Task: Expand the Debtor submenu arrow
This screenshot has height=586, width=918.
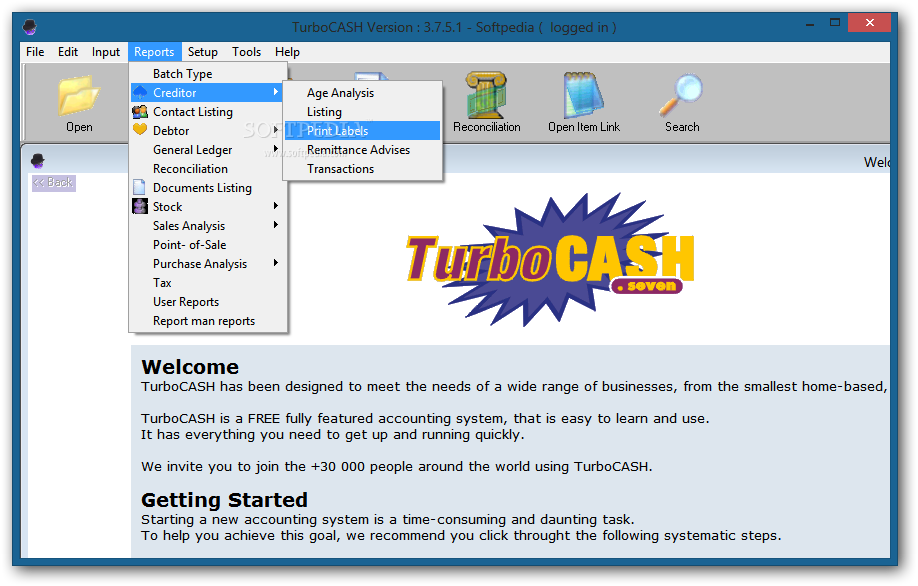Action: [x=276, y=130]
